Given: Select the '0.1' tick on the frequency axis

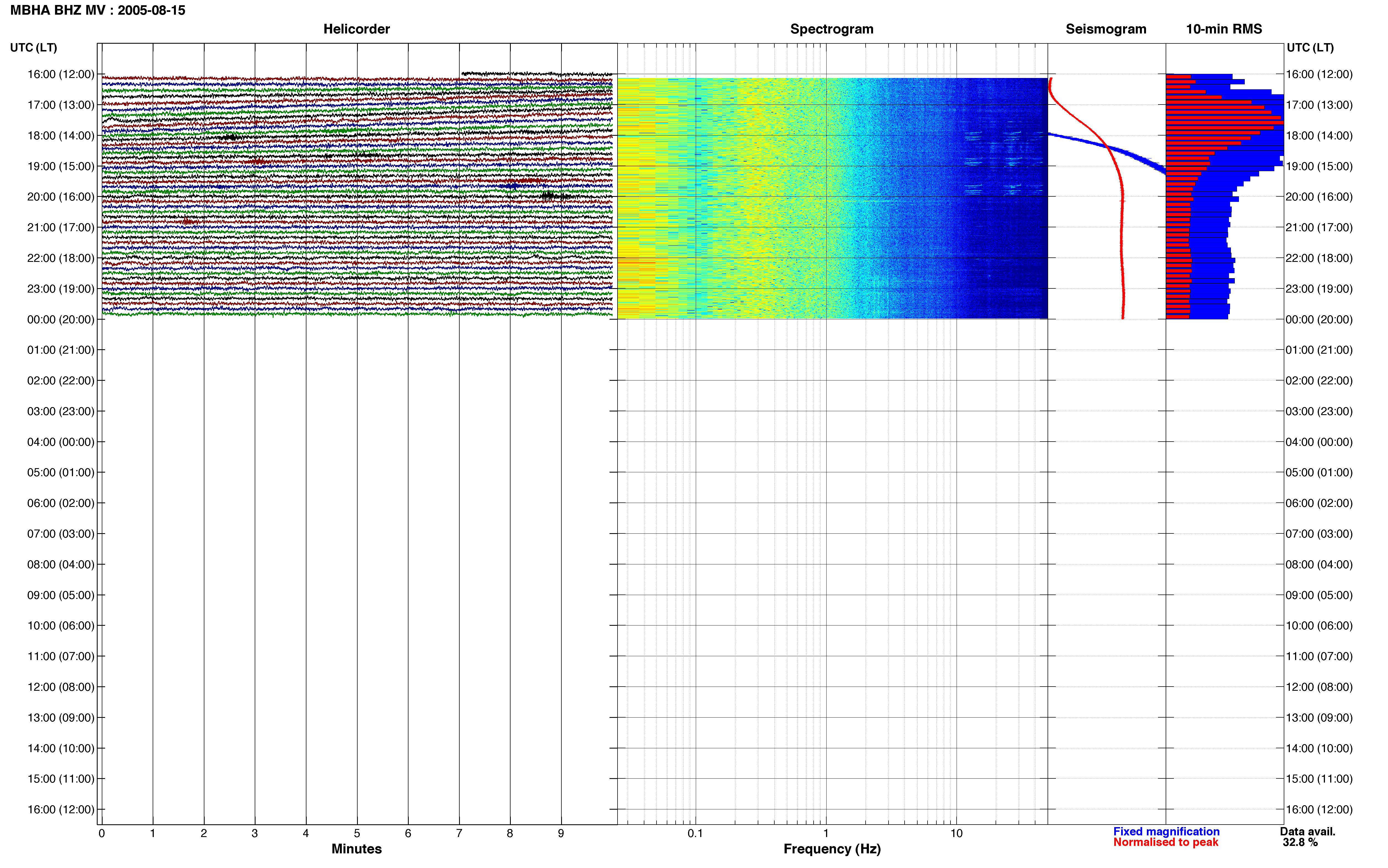Looking at the screenshot, I should click(x=695, y=833).
